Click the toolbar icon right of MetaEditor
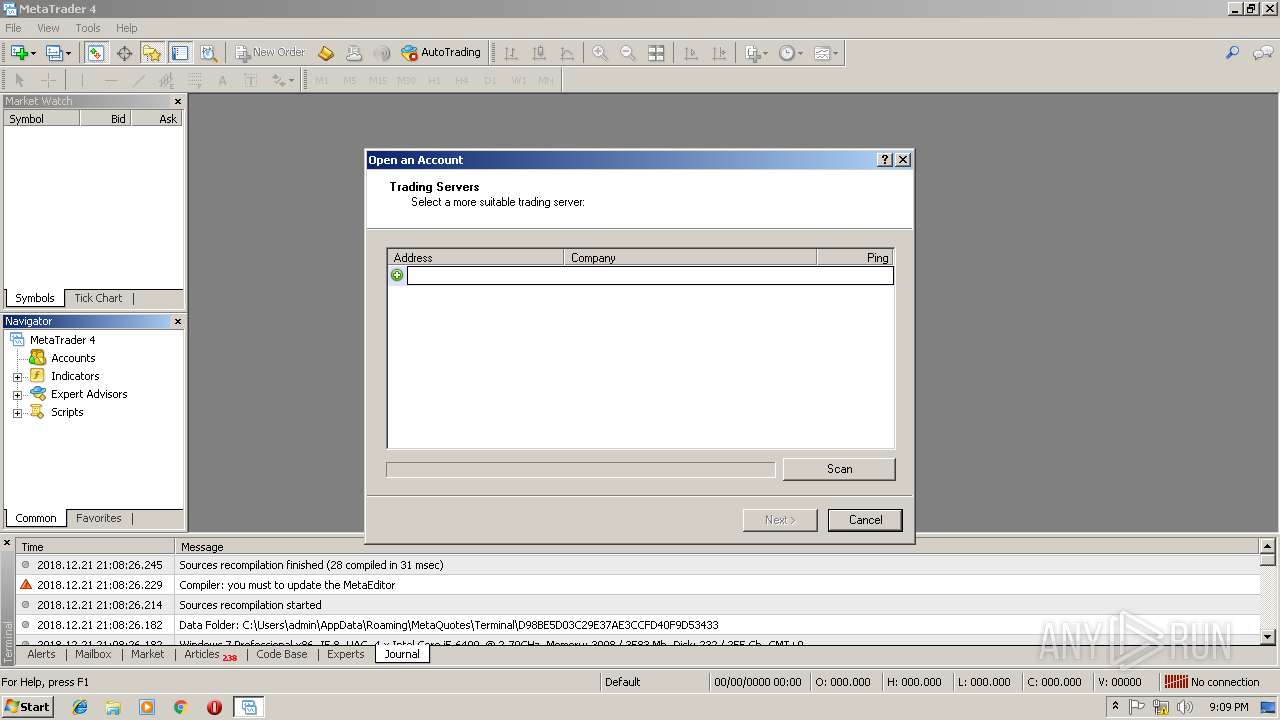 pyautogui.click(x=354, y=53)
